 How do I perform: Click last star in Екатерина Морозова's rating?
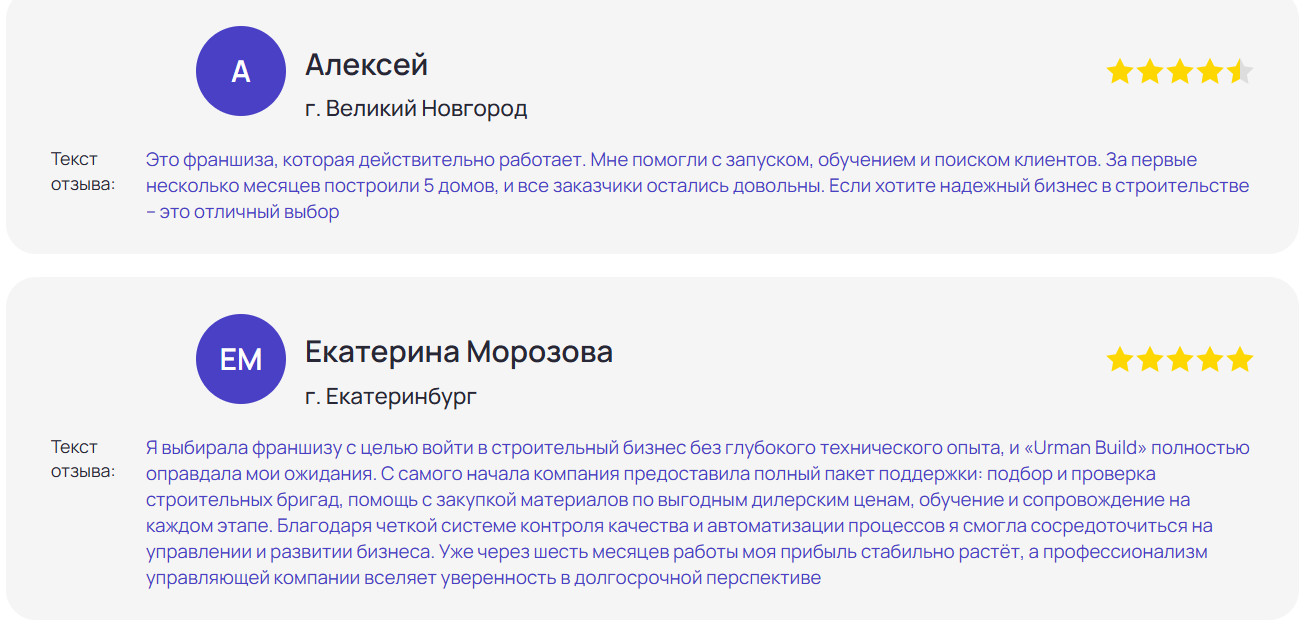click(x=1240, y=359)
